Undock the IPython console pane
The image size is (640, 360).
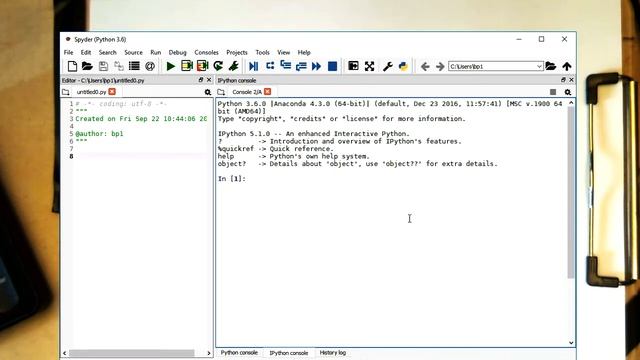tap(563, 80)
